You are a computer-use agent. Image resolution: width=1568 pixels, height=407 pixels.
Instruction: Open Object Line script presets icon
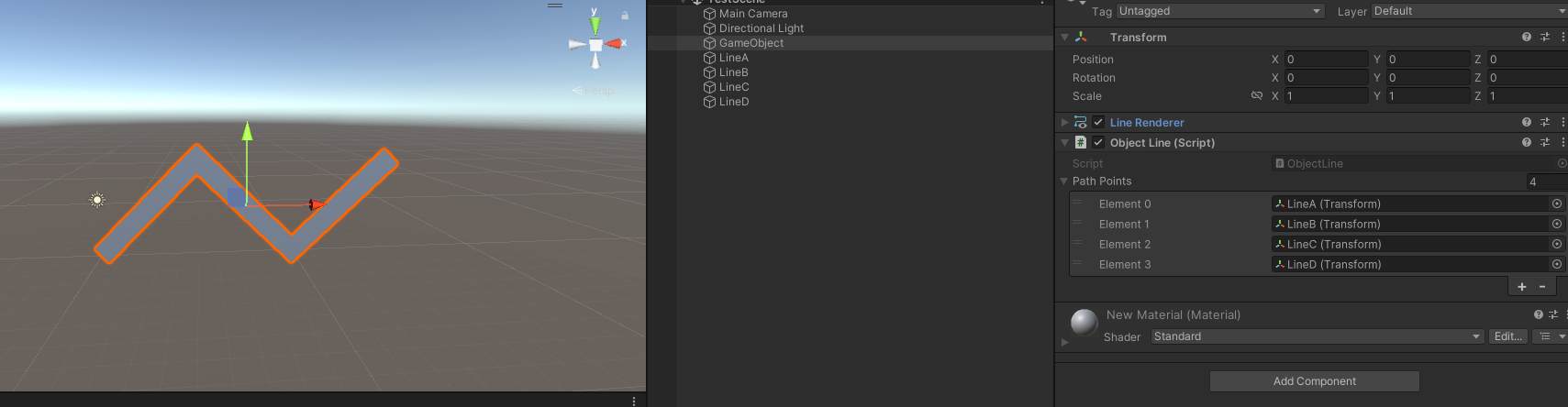click(1545, 142)
